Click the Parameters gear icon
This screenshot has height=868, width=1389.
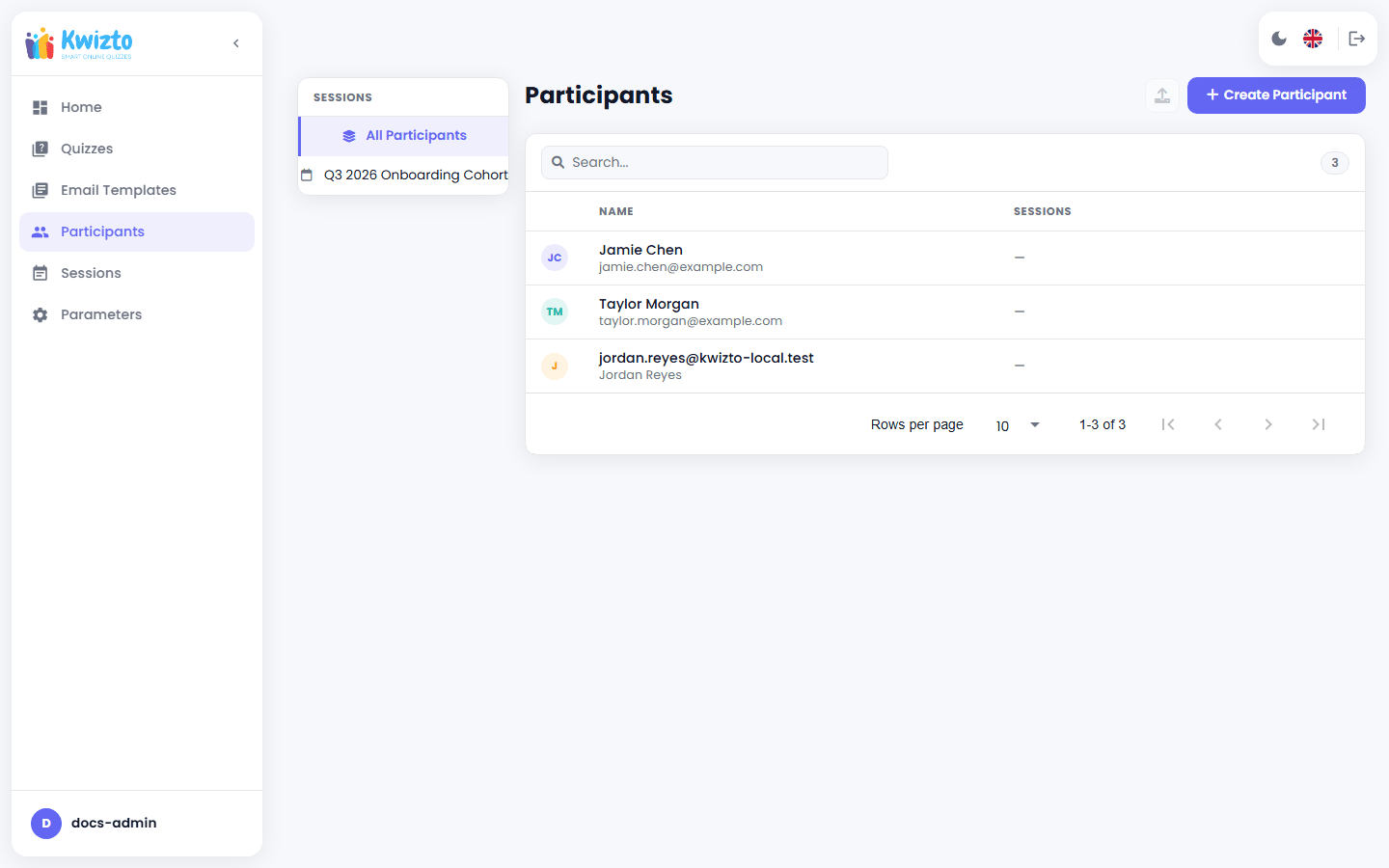pyautogui.click(x=40, y=314)
